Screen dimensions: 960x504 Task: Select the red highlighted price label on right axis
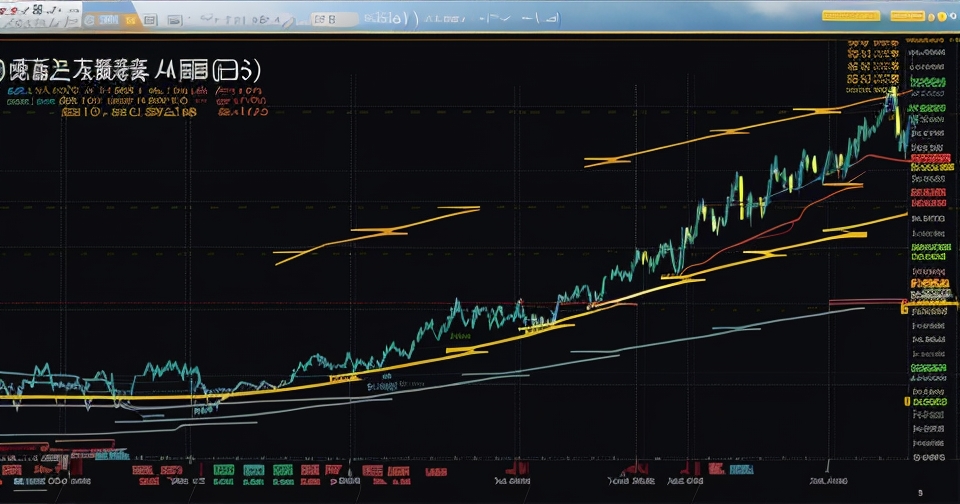pyautogui.click(x=929, y=160)
